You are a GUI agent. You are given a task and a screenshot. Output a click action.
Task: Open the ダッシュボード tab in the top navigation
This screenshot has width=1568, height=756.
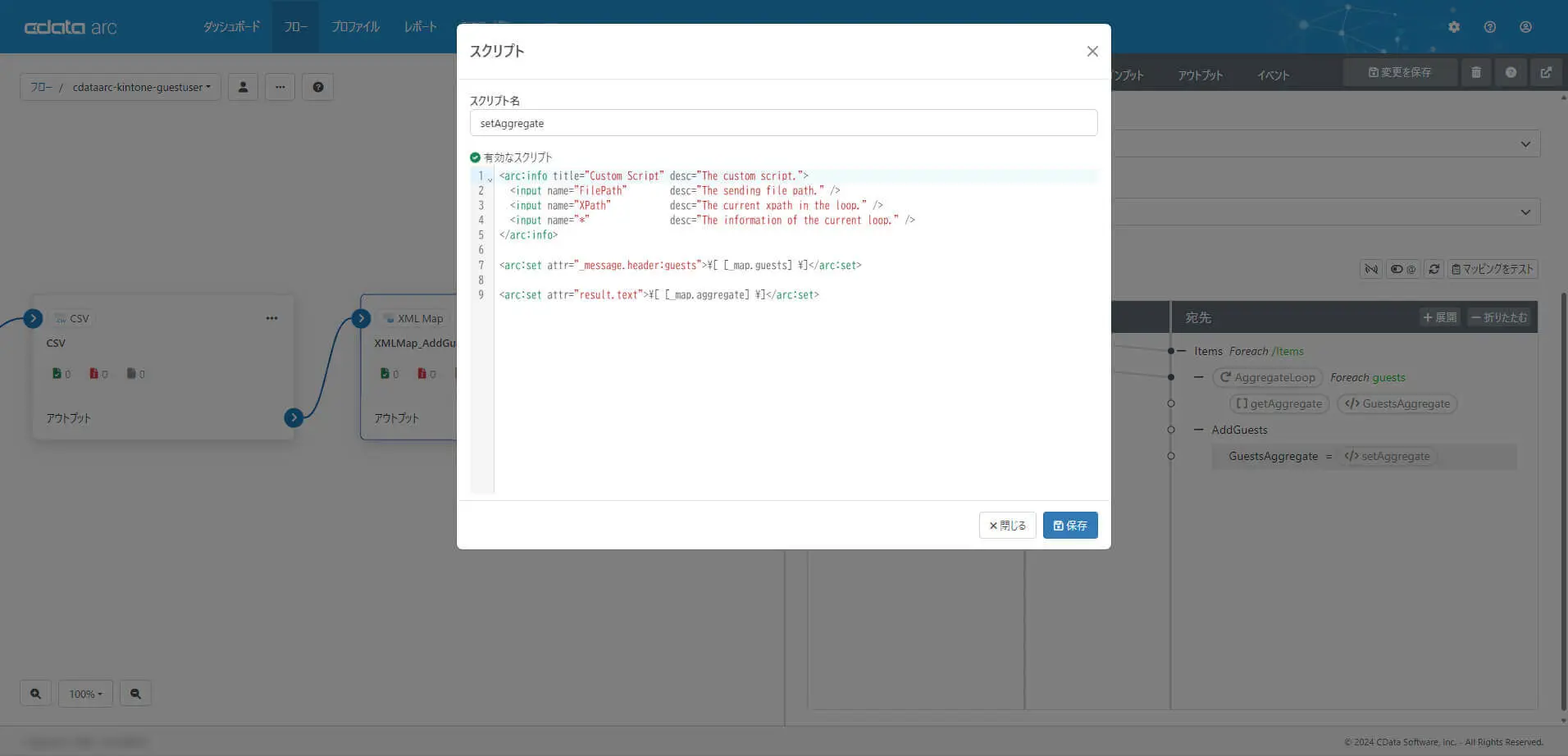point(231,27)
